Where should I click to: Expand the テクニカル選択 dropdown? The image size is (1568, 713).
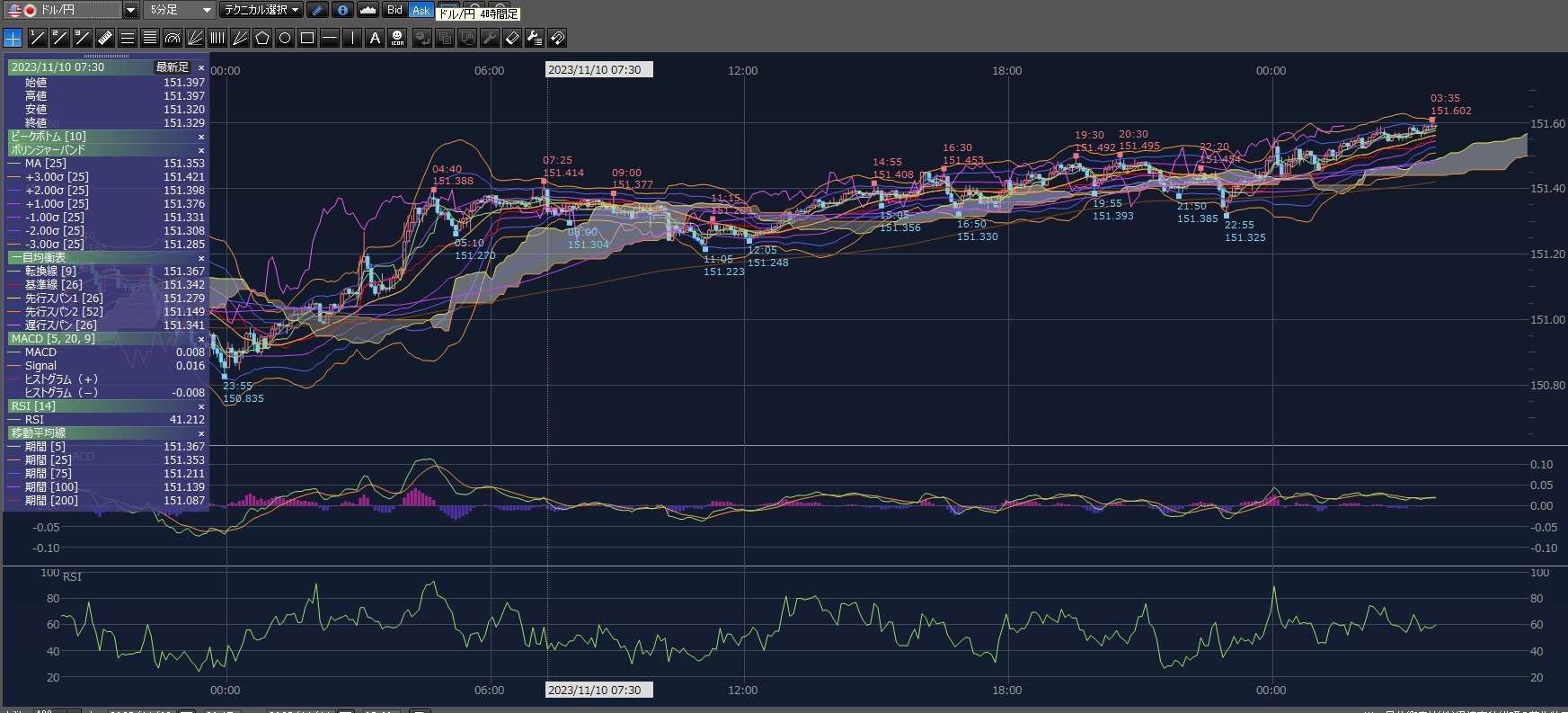coord(261,10)
